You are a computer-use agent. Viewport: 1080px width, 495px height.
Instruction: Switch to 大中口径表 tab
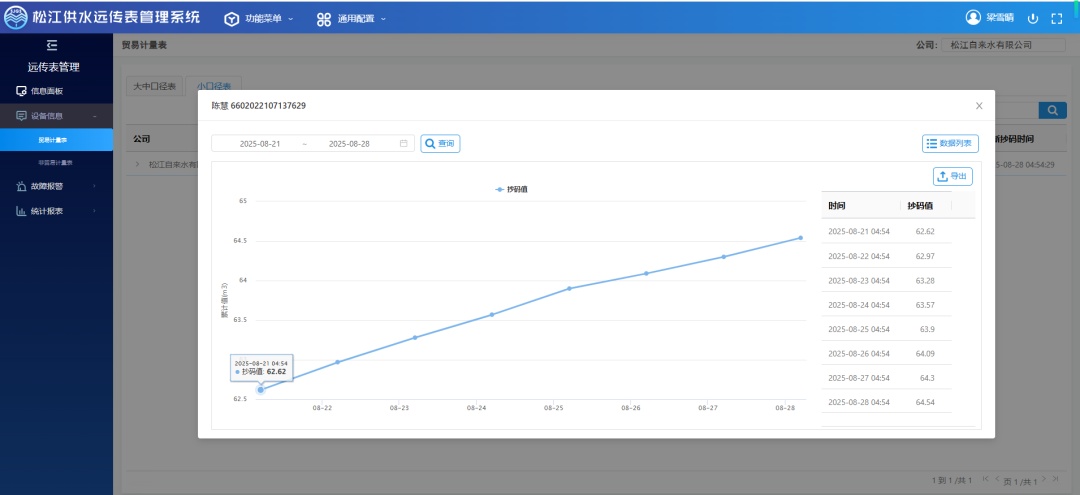(154, 87)
